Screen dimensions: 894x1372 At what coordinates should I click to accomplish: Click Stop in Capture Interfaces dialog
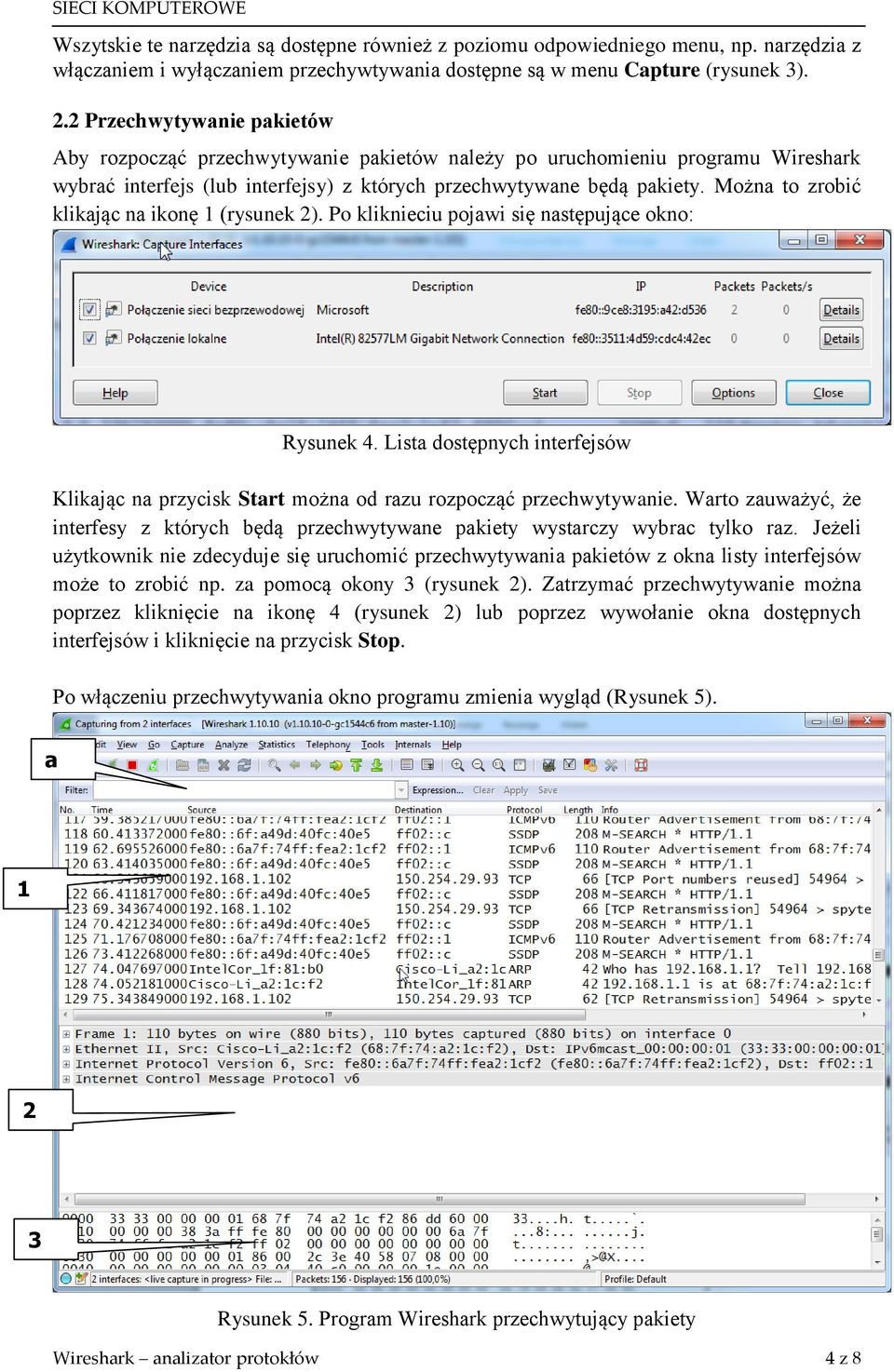(x=639, y=393)
